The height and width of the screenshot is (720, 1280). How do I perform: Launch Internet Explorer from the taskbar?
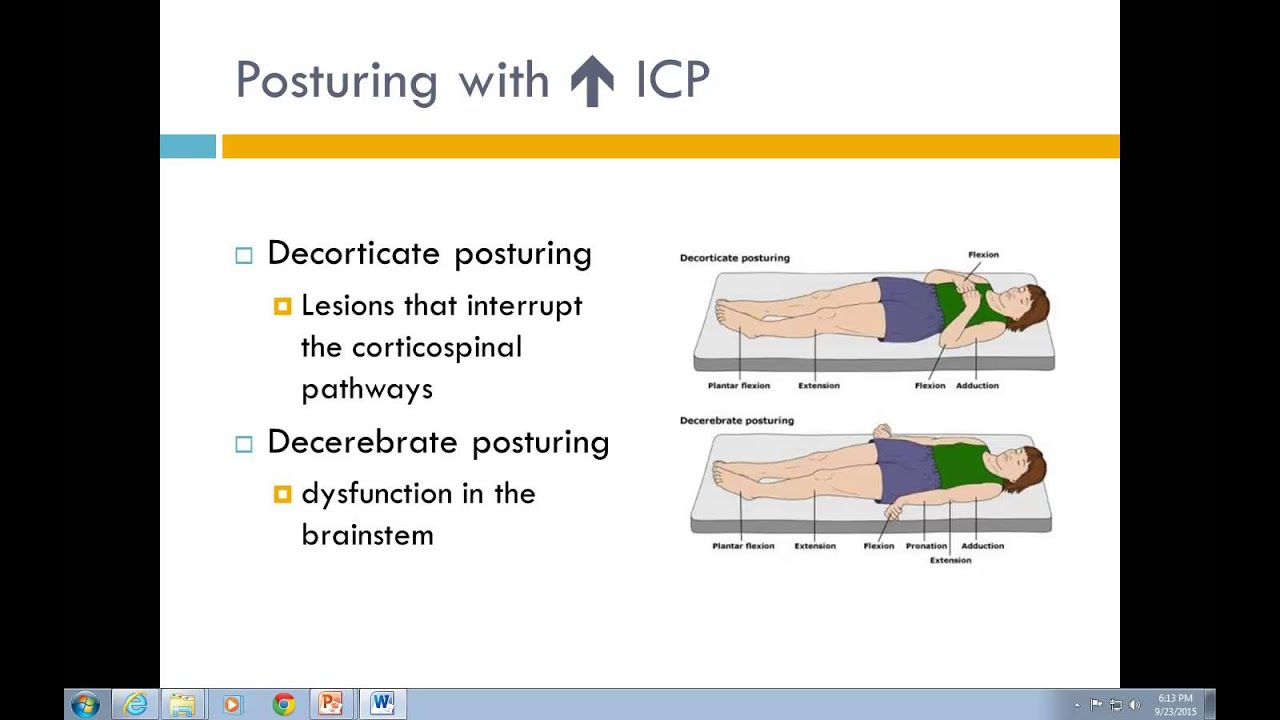pyautogui.click(x=135, y=705)
